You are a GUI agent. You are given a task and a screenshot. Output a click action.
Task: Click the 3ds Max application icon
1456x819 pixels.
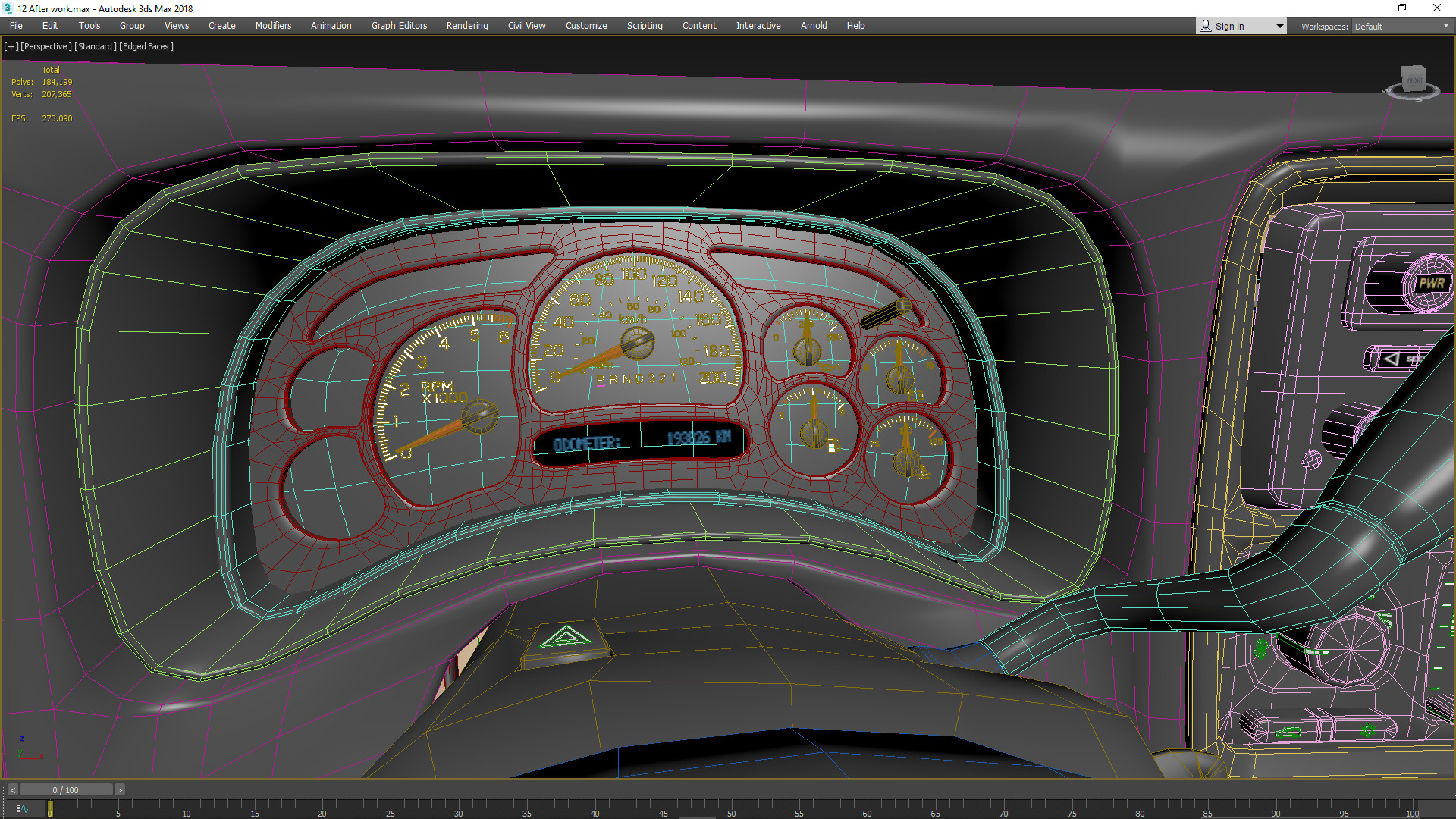(x=8, y=8)
